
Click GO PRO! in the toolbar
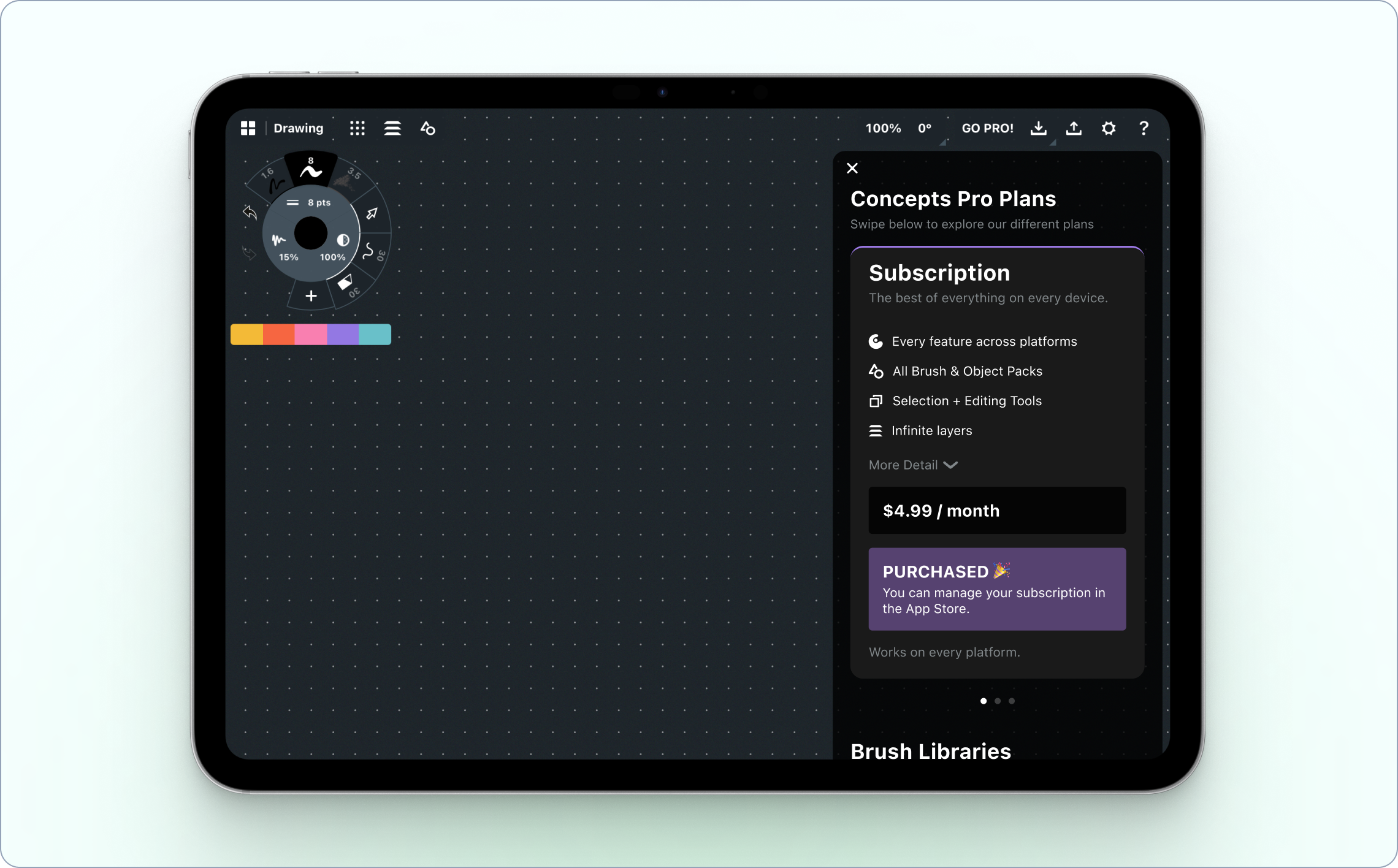pos(987,128)
